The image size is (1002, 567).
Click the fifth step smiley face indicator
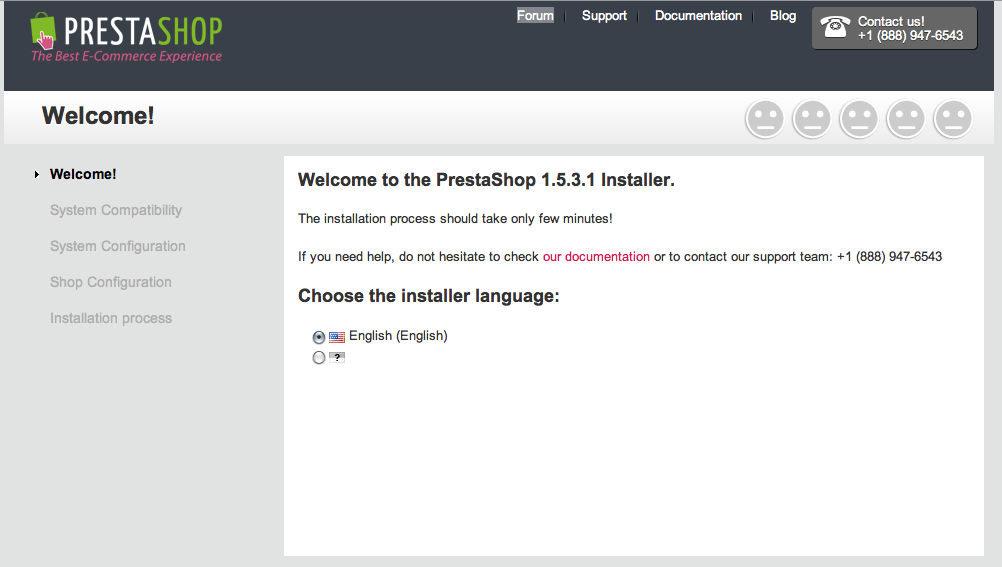953,119
